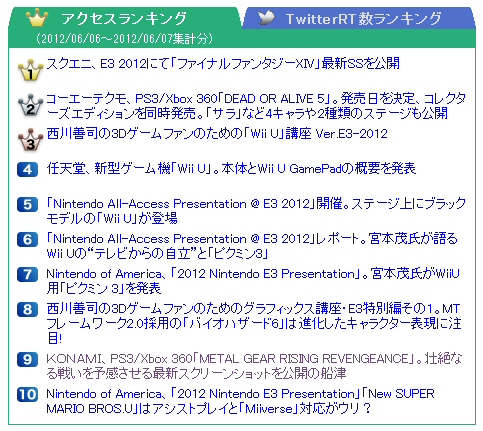
Task: Switch to the TwitterRT数ランキング tab
Action: [x=359, y=18]
